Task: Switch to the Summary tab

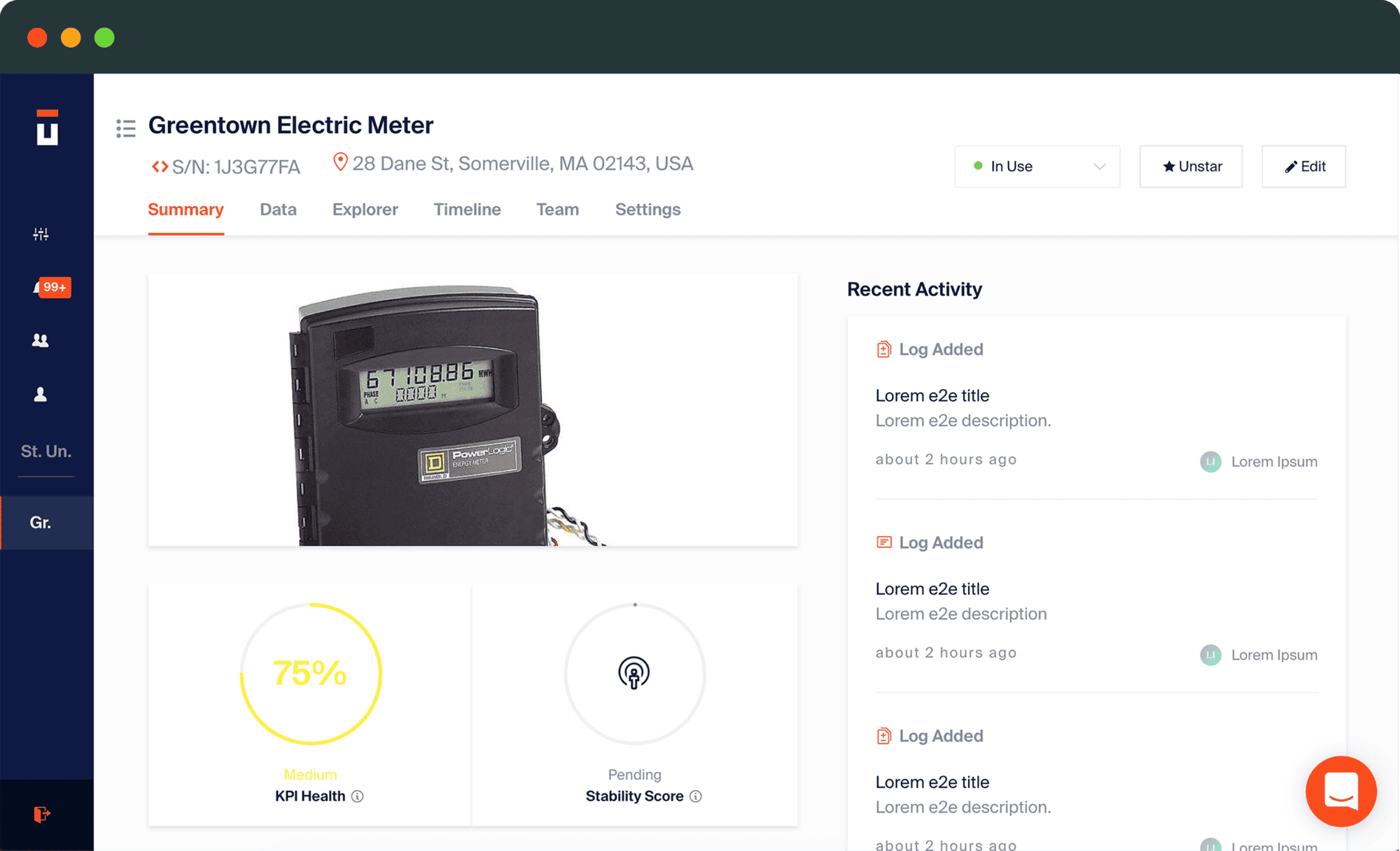Action: click(185, 209)
